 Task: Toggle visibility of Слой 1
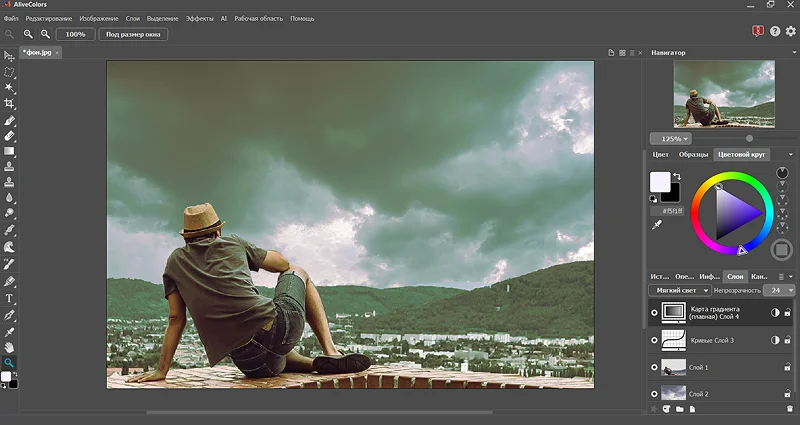pos(655,367)
